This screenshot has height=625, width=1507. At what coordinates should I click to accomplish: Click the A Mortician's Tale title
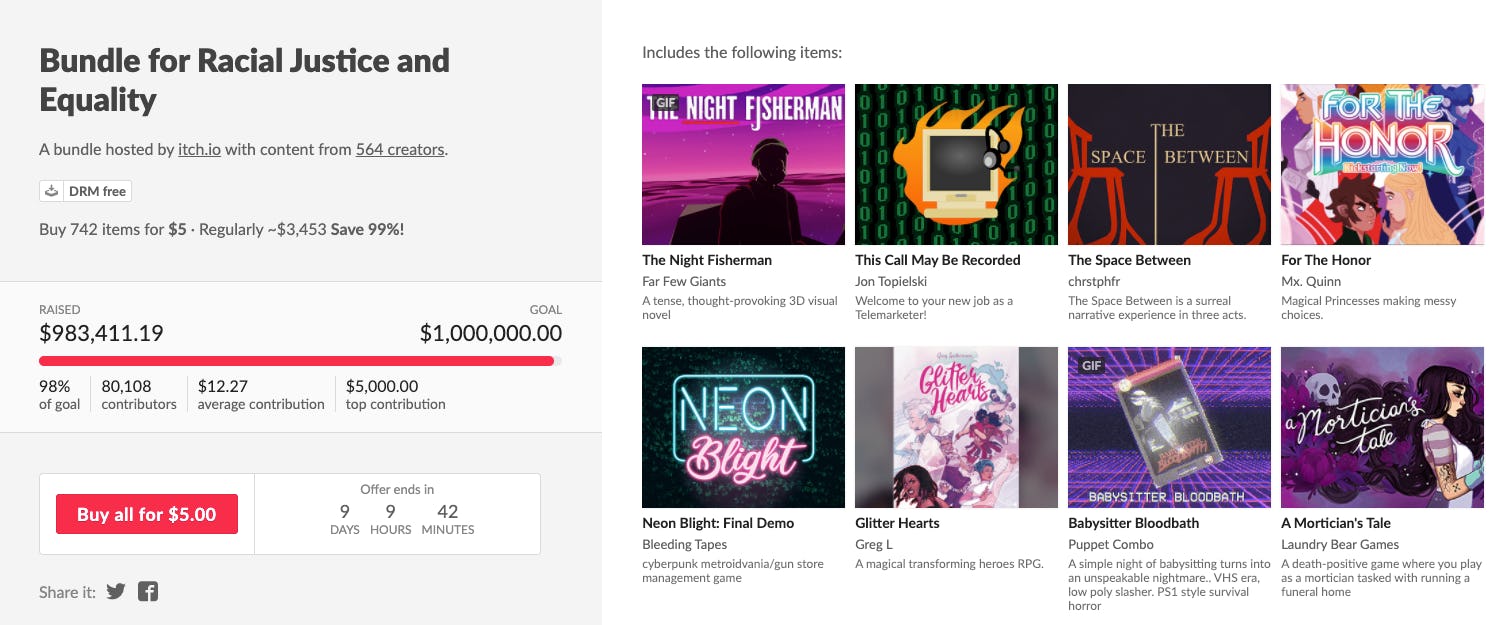1336,523
